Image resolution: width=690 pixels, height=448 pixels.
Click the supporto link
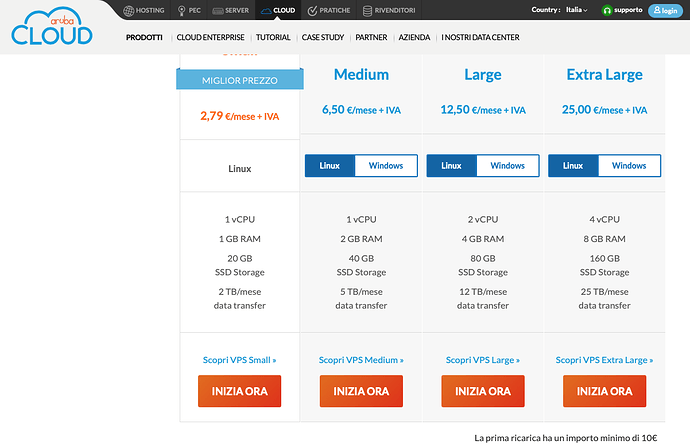point(628,10)
